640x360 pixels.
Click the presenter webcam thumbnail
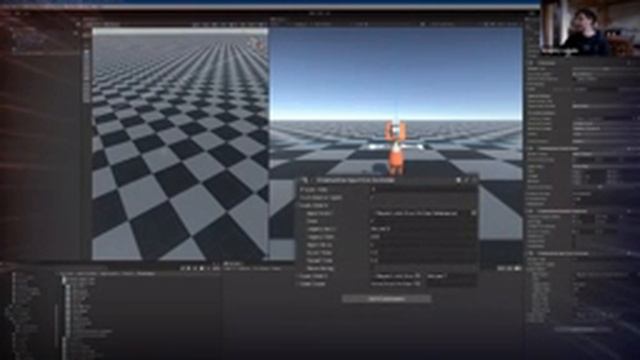590,28
